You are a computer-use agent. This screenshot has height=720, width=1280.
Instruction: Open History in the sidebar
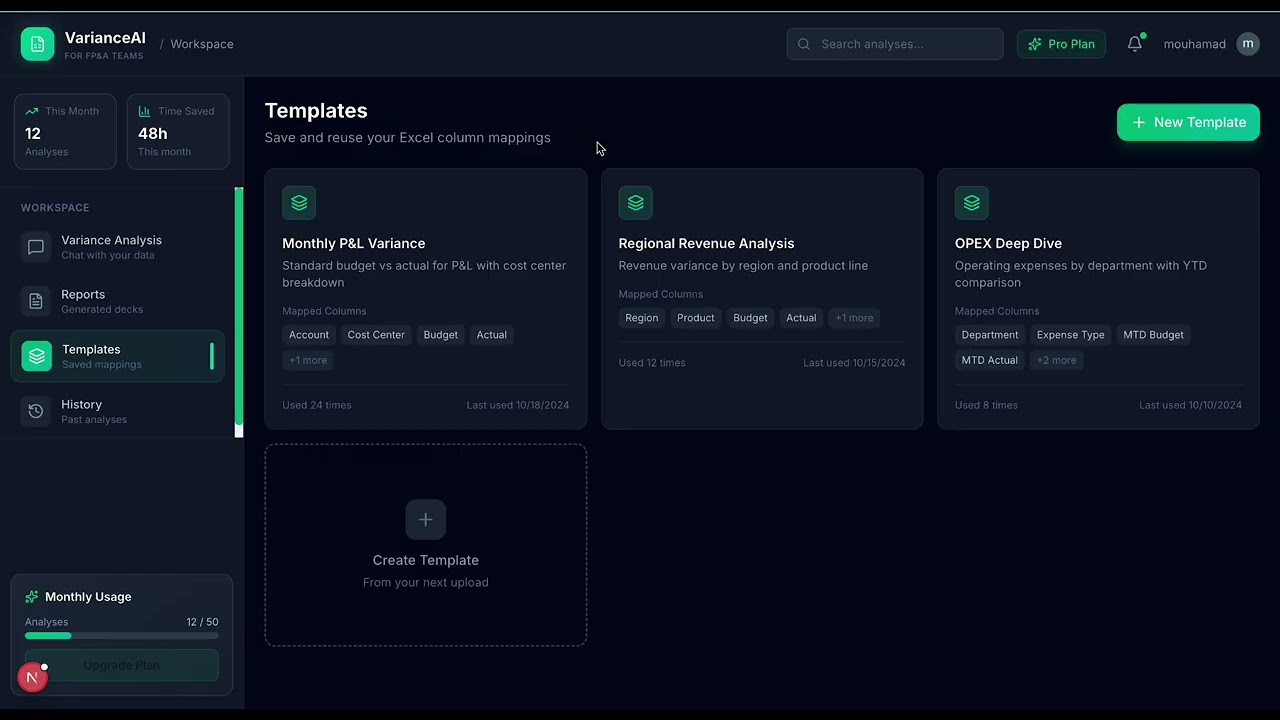tap(118, 411)
